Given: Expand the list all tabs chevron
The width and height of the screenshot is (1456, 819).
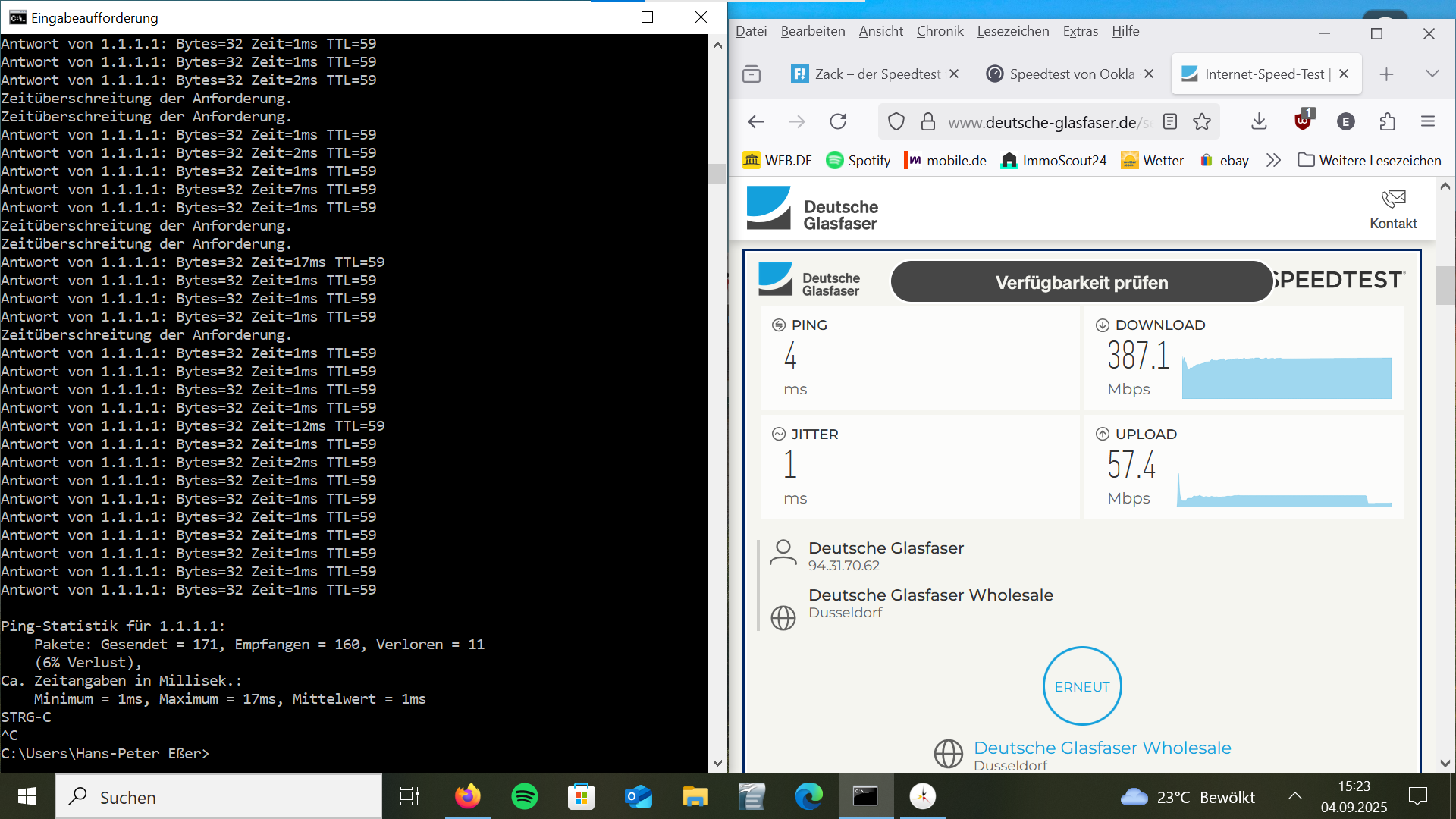Looking at the screenshot, I should 1432,74.
